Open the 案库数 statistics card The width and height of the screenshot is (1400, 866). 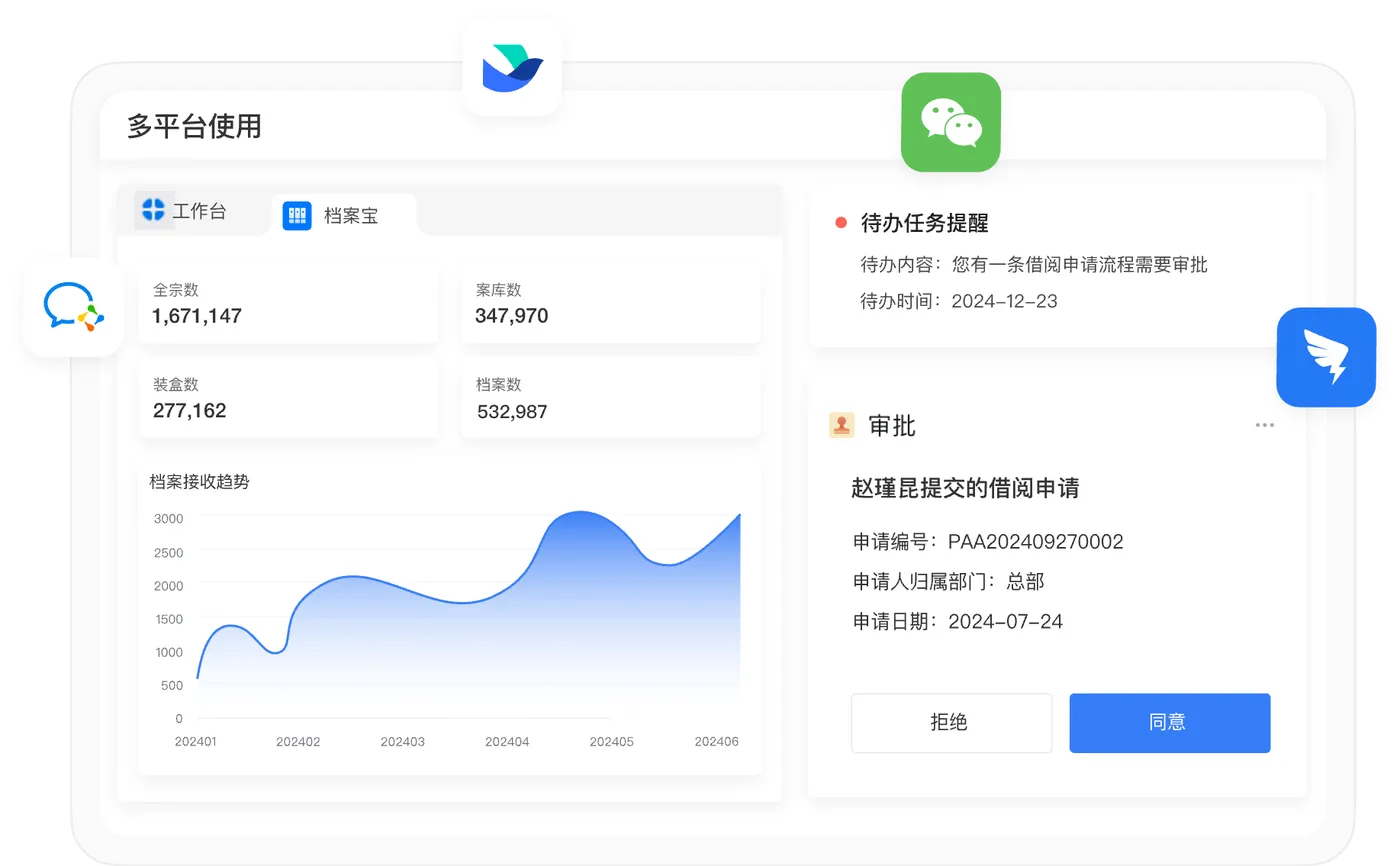point(610,304)
